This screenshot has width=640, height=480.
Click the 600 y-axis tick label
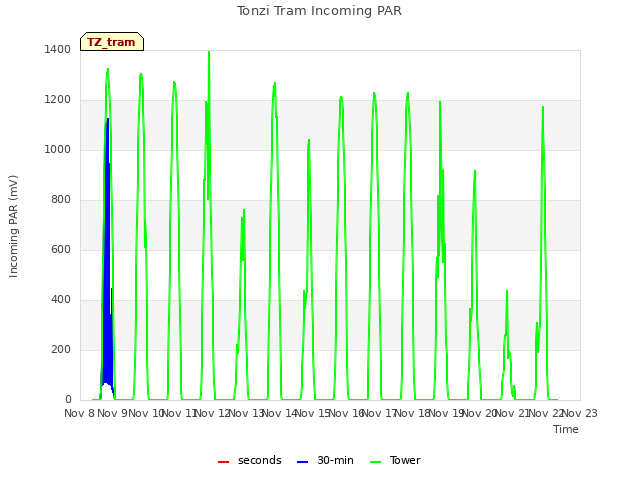point(61,249)
